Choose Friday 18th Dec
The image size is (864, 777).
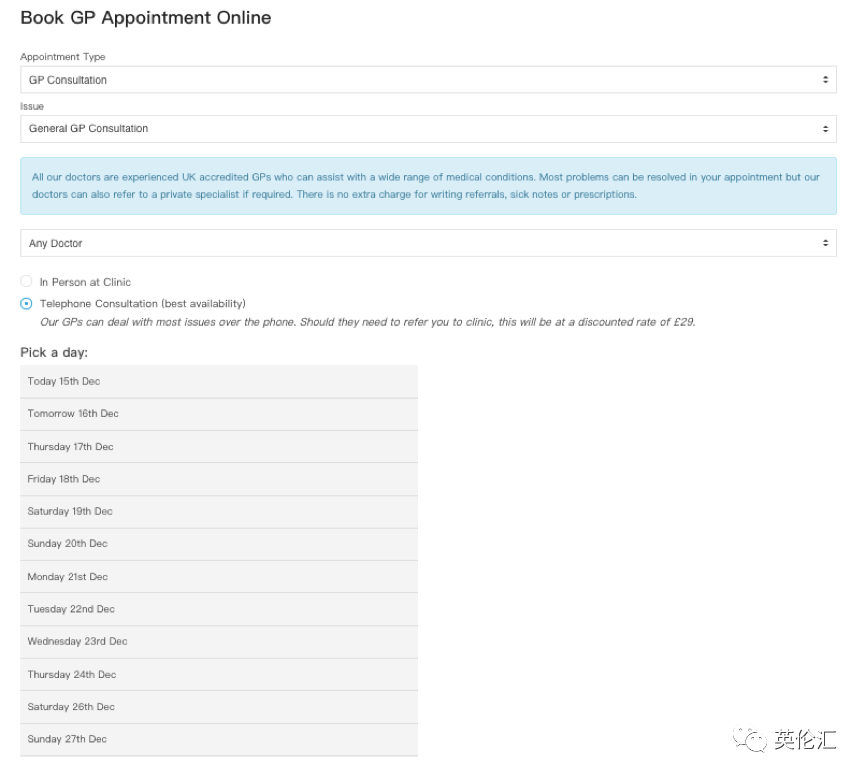219,479
